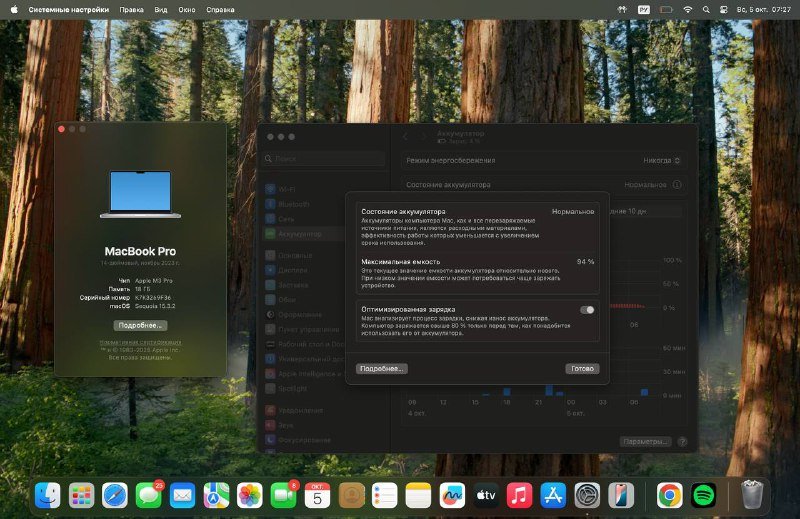Click the MacBook Pro image thumbnail
This screenshot has height=519, width=800.
click(x=140, y=194)
